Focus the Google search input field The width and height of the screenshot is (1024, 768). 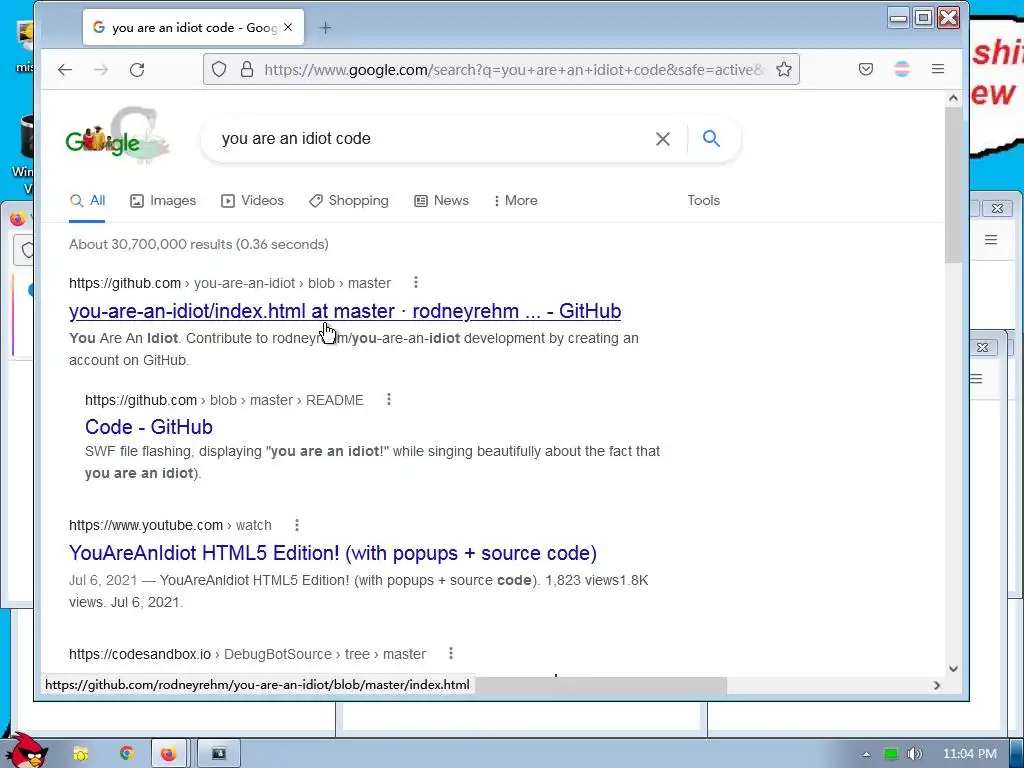[x=431, y=138]
